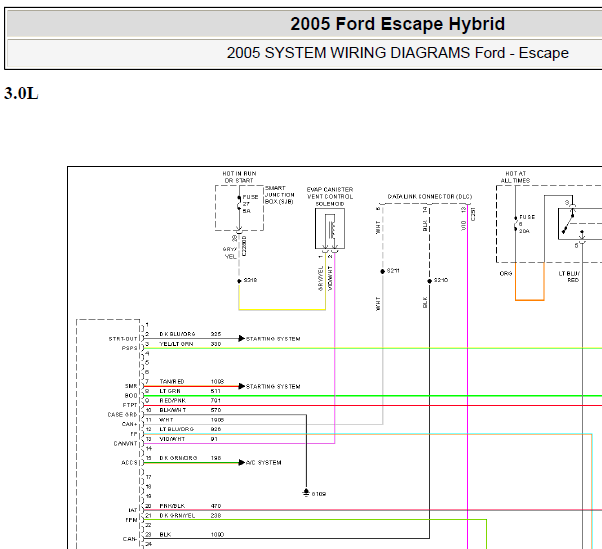Click the 'DK GRN/ORG' wire color label
Image resolution: width=602 pixels, height=549 pixels.
[178, 458]
